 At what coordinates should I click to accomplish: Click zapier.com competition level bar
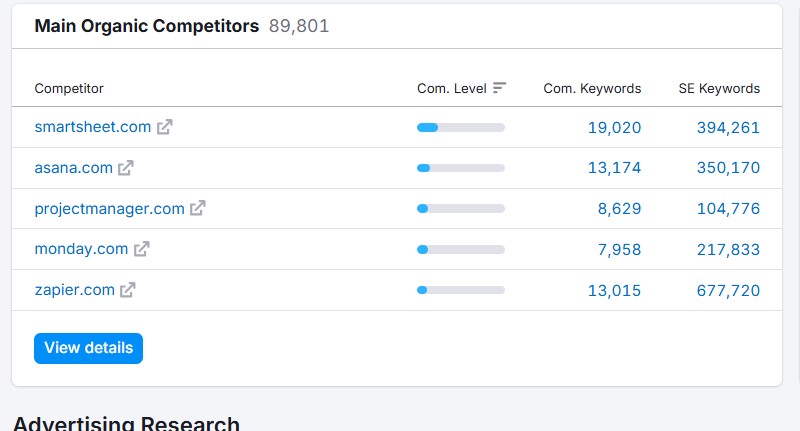pyautogui.click(x=461, y=290)
